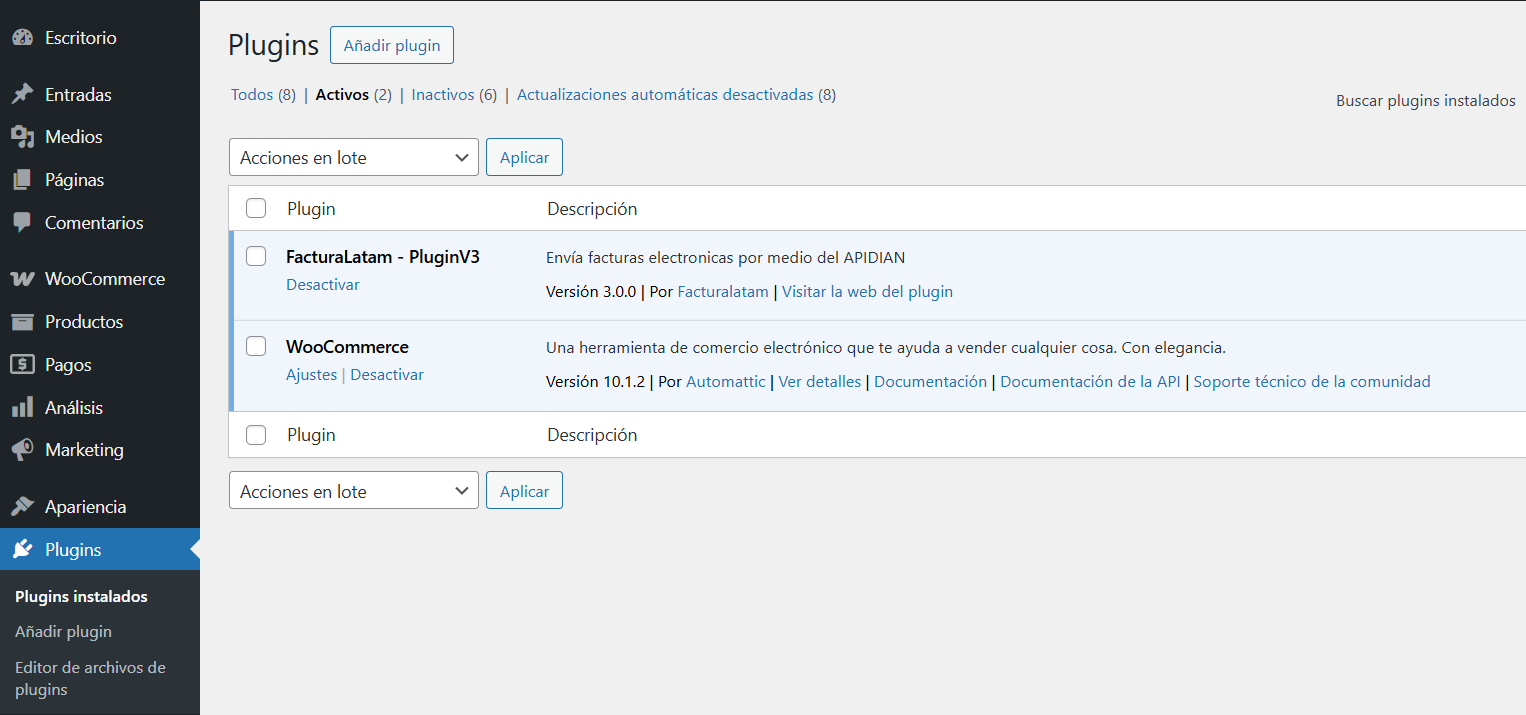
Task: Click the Comentarios speech bubble icon
Action: pyautogui.click(x=22, y=223)
